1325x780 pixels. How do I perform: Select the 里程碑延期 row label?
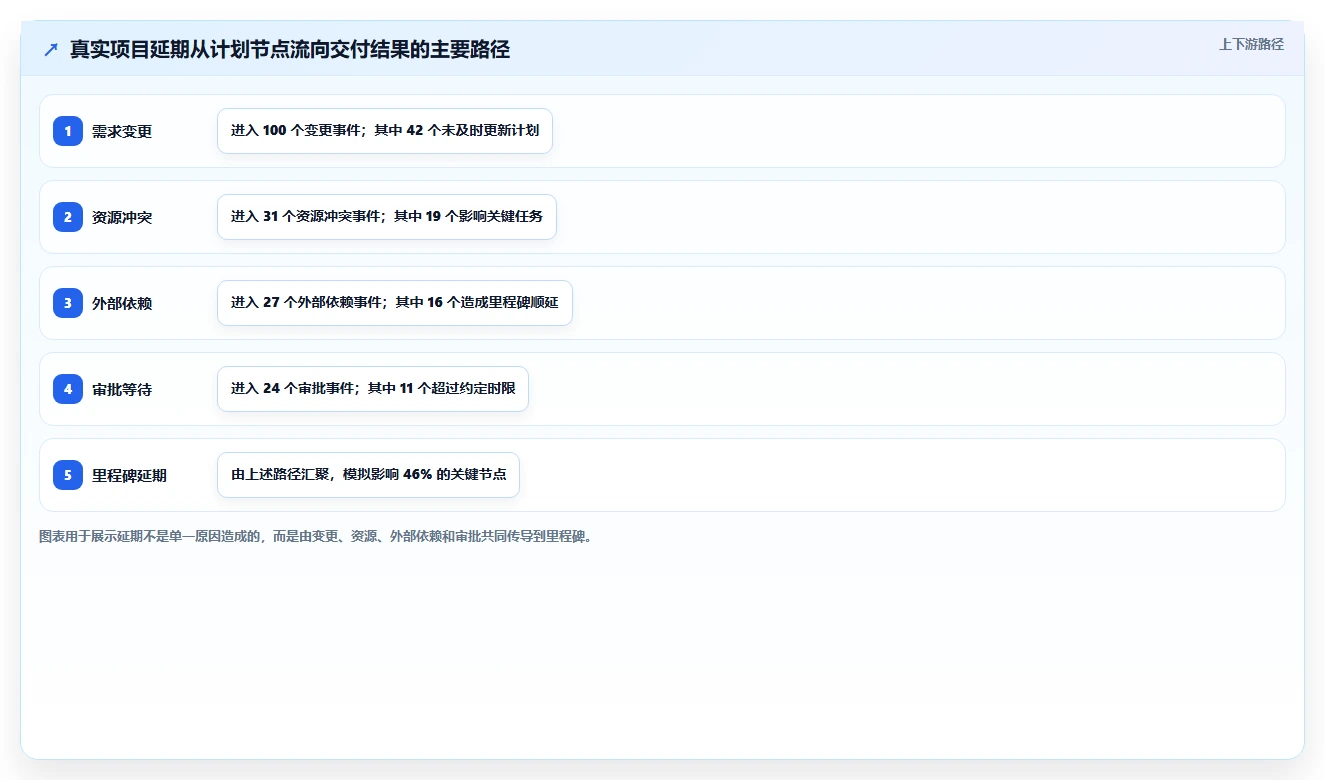click(129, 476)
